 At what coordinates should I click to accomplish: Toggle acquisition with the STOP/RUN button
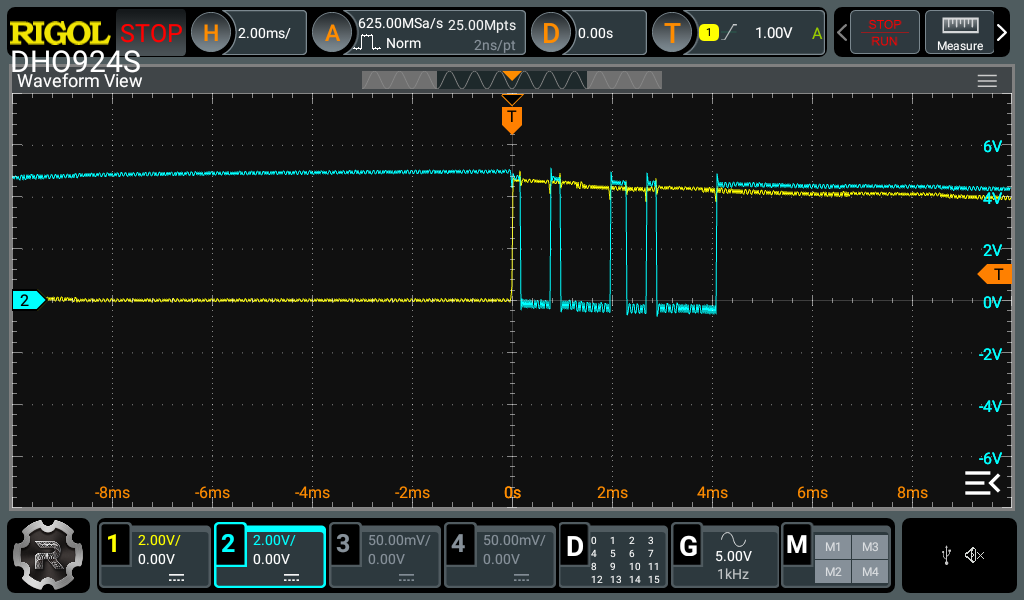click(884, 33)
